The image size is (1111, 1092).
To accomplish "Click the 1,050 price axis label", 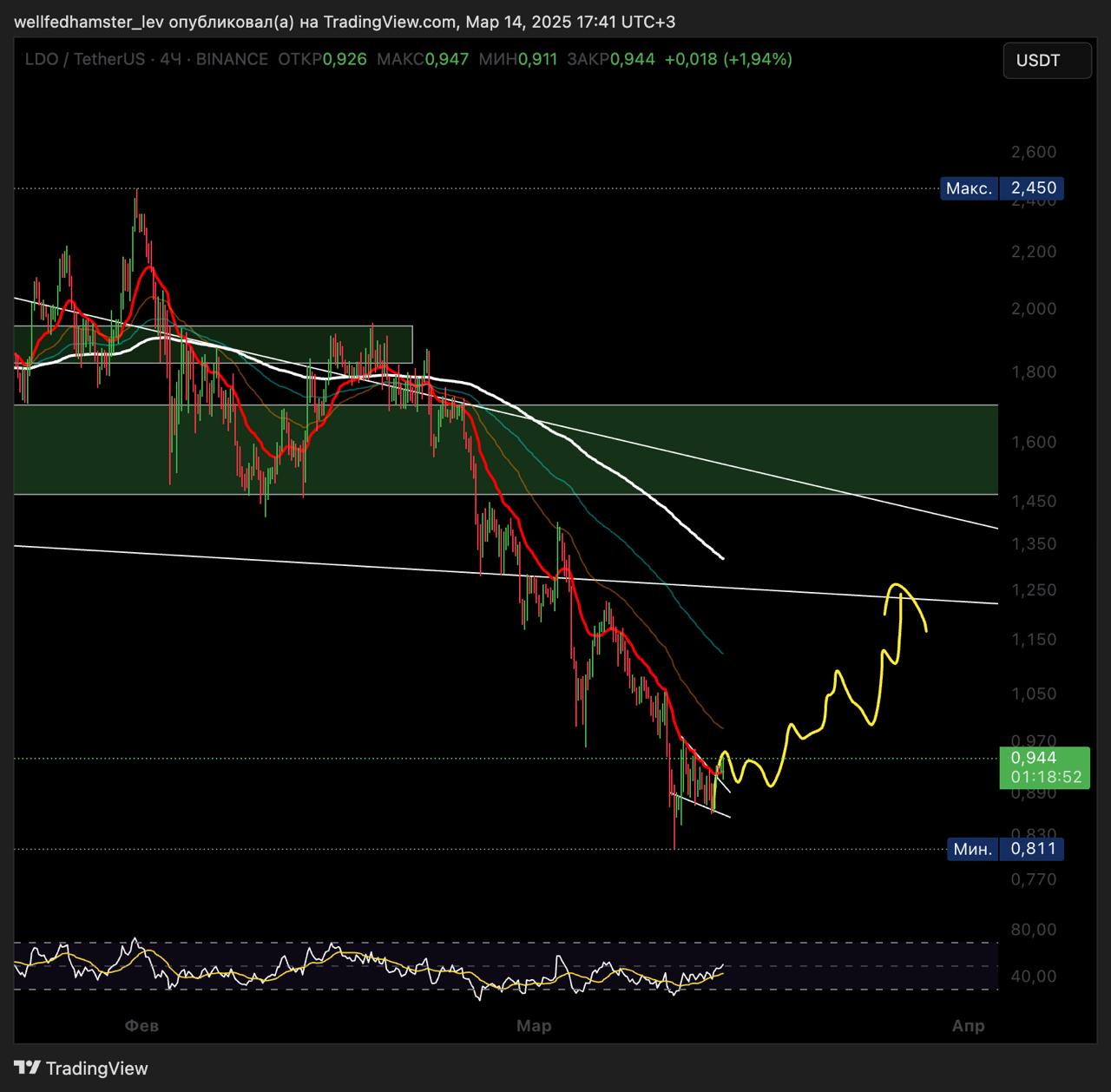I will point(1034,694).
